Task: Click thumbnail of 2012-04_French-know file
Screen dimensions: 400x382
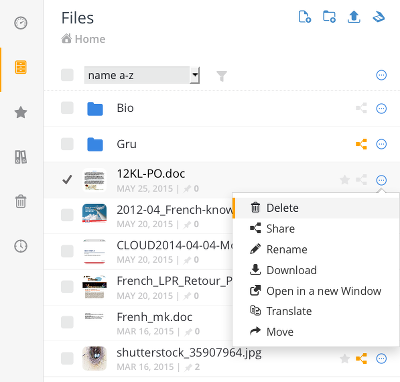Action: [94, 213]
